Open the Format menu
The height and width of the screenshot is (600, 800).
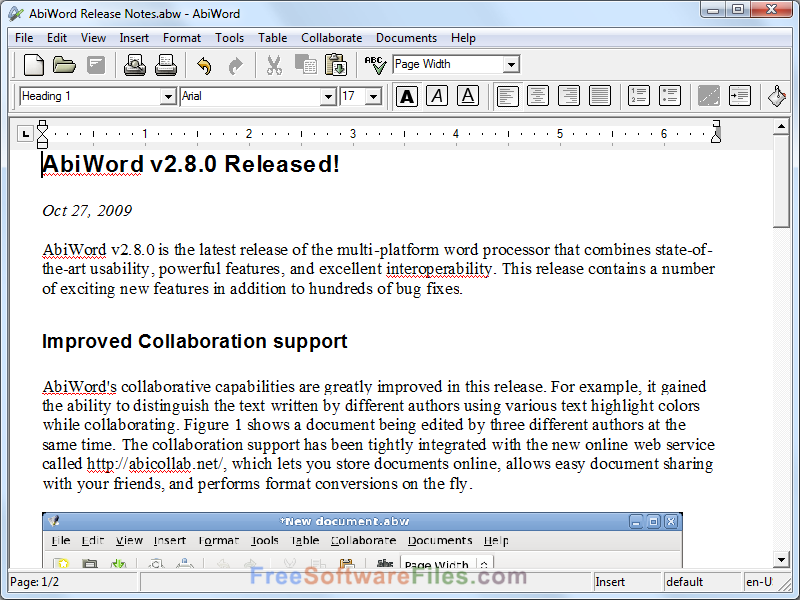click(x=182, y=38)
